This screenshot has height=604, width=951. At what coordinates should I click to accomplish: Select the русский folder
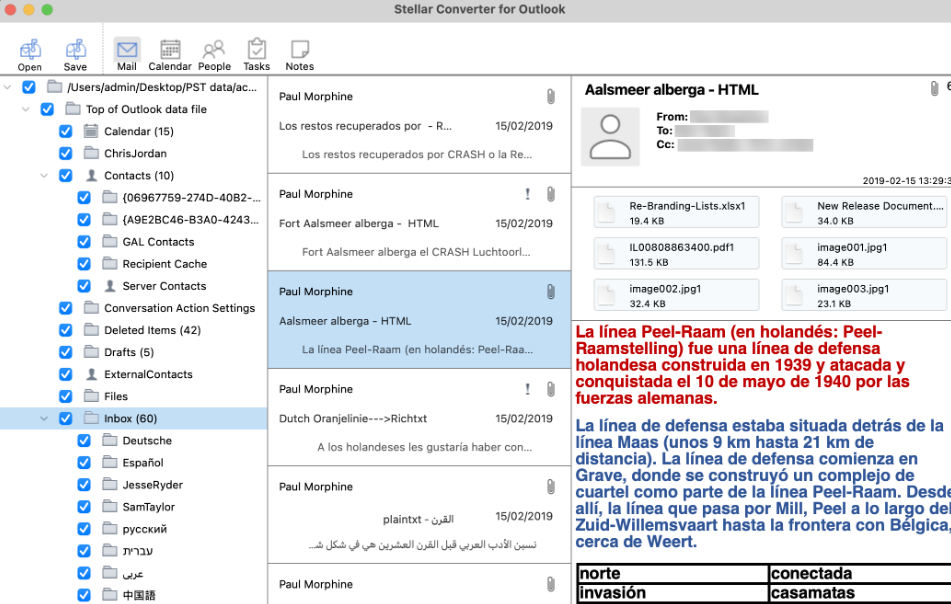click(x=144, y=529)
